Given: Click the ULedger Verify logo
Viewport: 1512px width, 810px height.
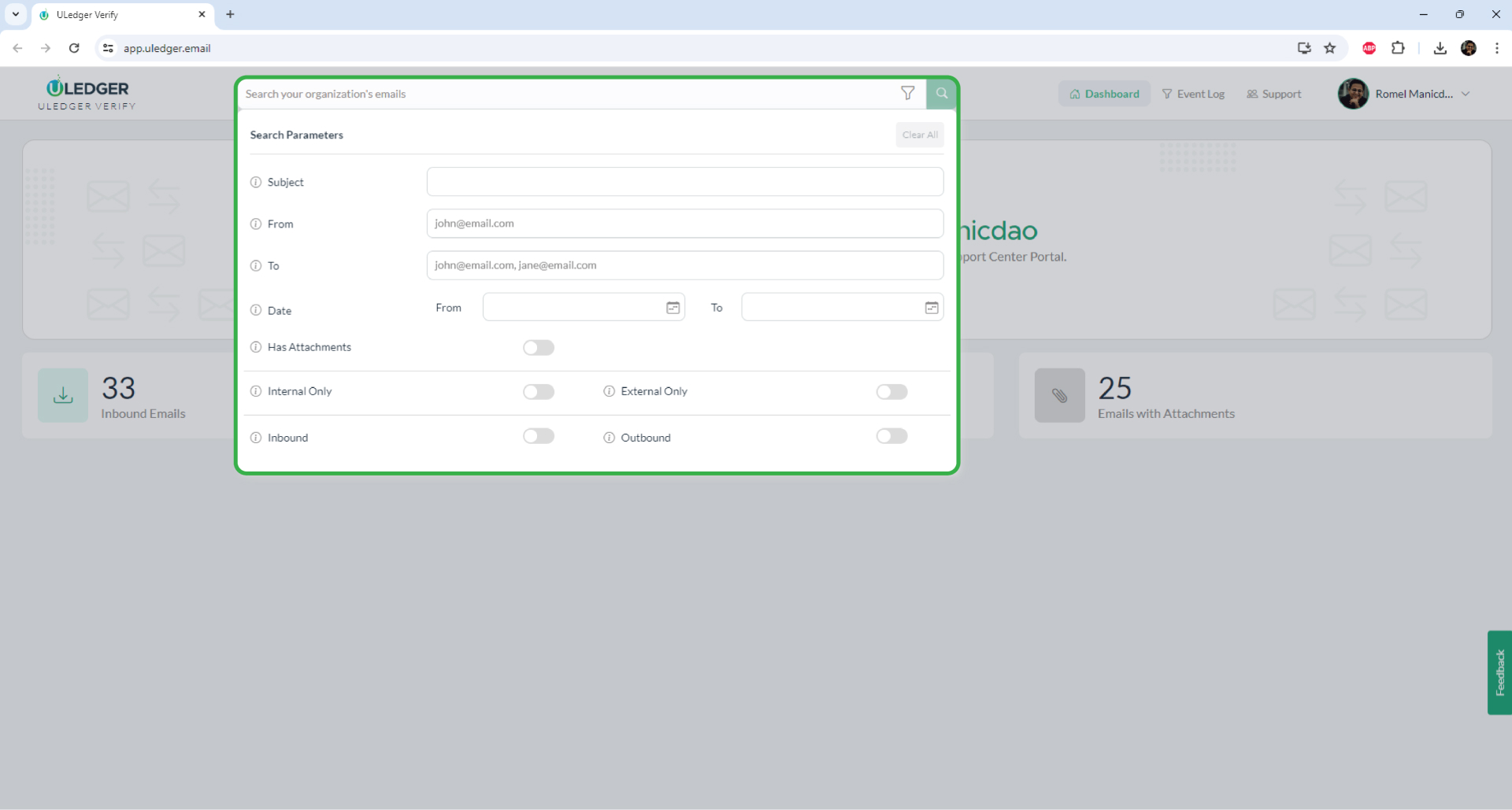Looking at the screenshot, I should click(x=87, y=94).
